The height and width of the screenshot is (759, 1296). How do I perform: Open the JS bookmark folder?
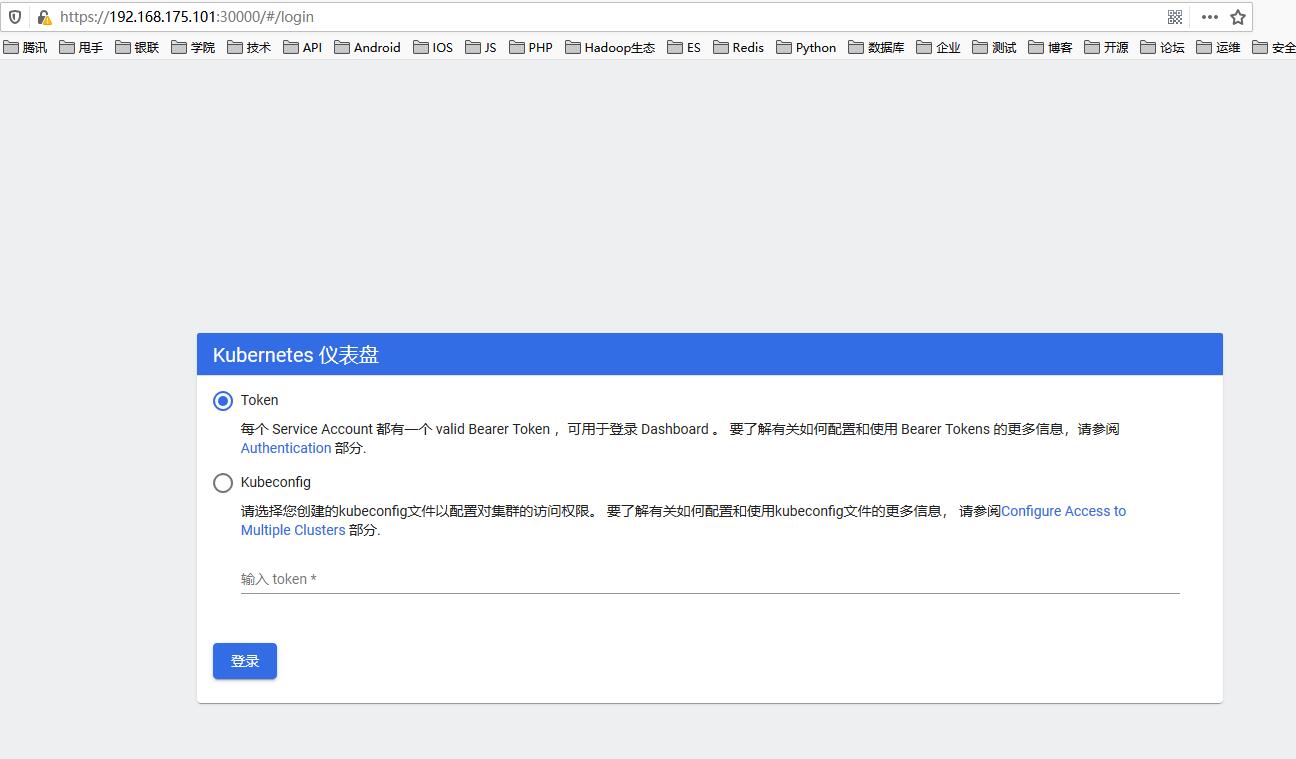click(481, 47)
